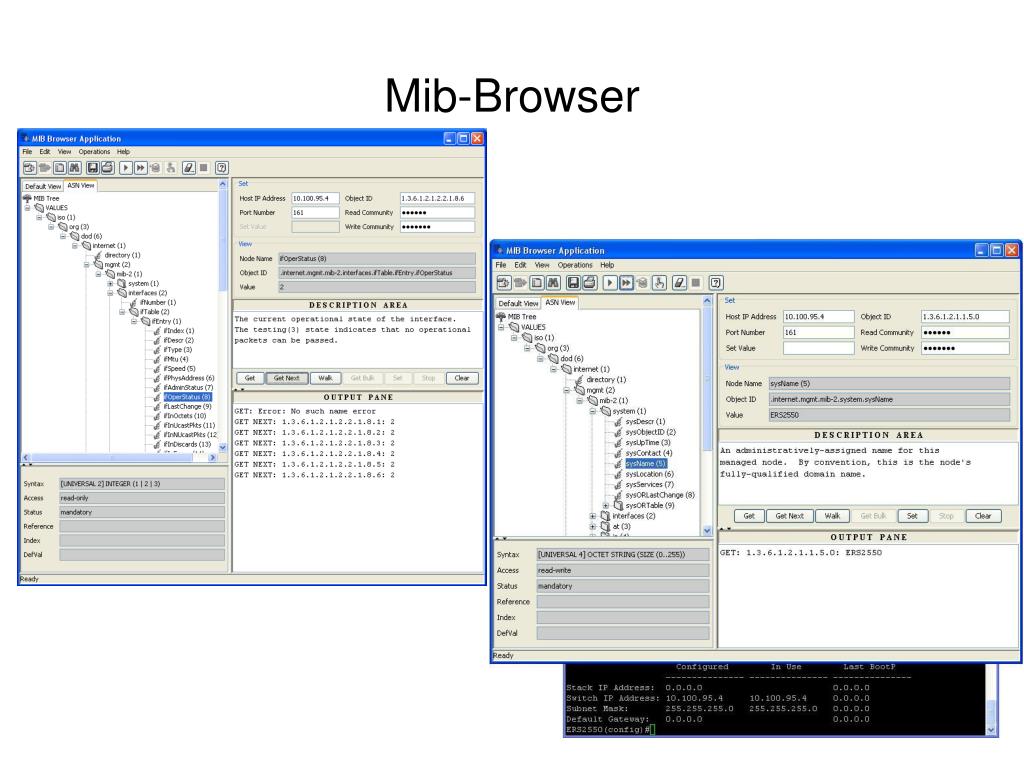This screenshot has width=1024, height=768.
Task: Select ifInOctets (10) in the MIB tree
Action: [185, 416]
